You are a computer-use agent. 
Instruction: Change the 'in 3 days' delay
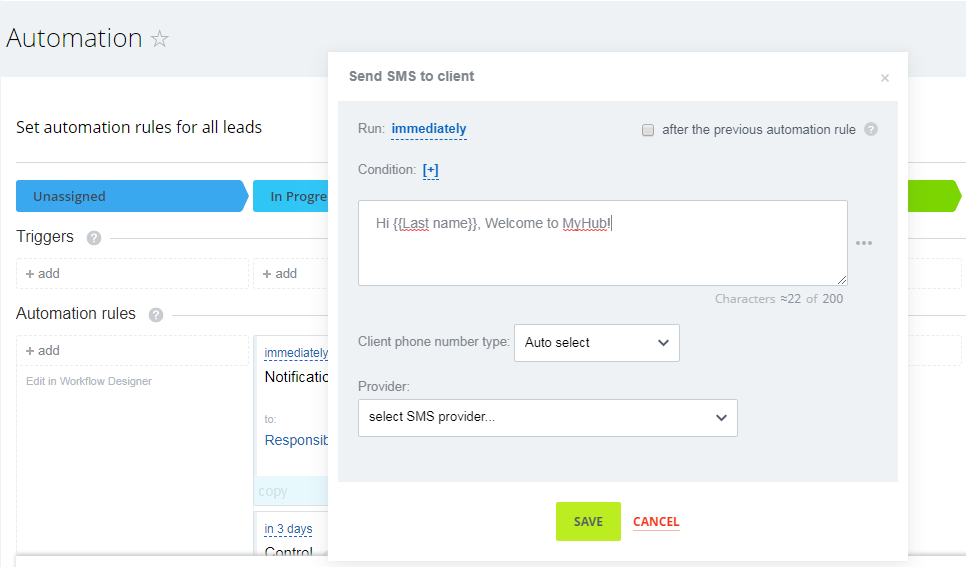[288, 529]
